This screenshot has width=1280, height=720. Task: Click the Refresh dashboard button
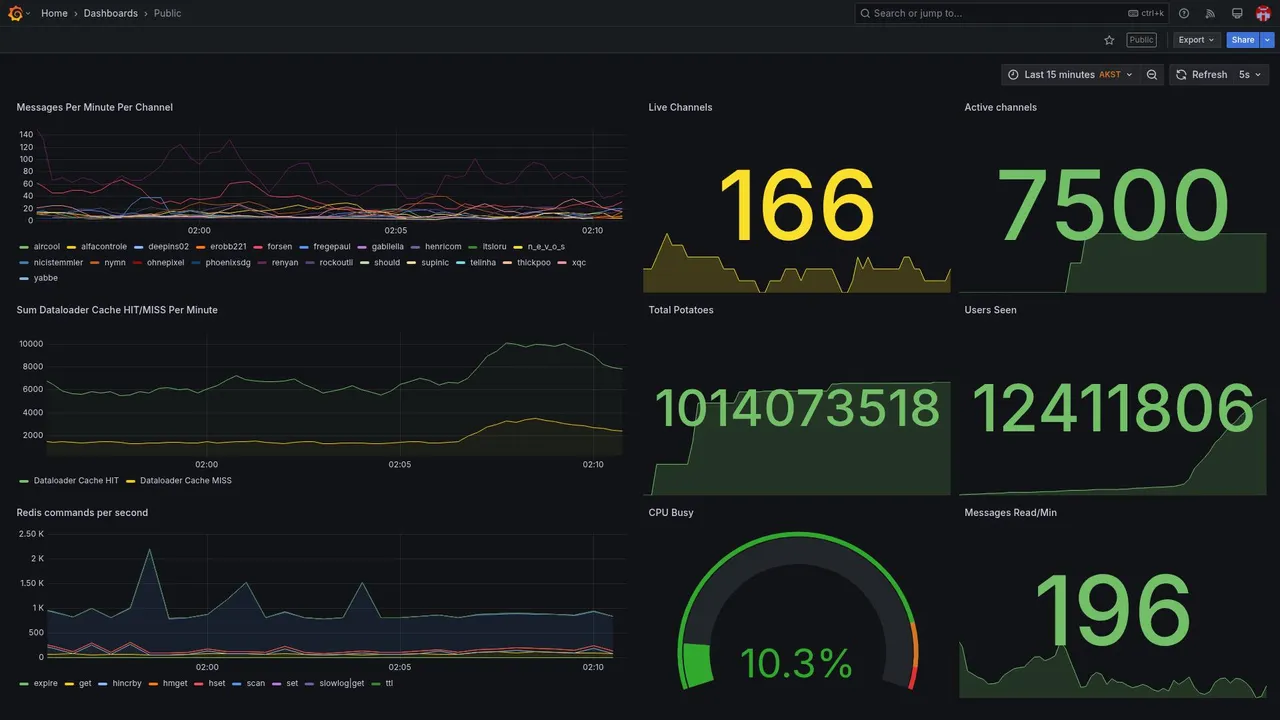pos(1201,75)
